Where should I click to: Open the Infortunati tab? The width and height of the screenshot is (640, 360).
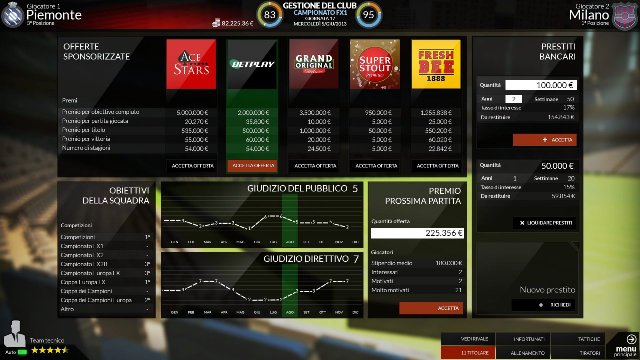tap(523, 339)
